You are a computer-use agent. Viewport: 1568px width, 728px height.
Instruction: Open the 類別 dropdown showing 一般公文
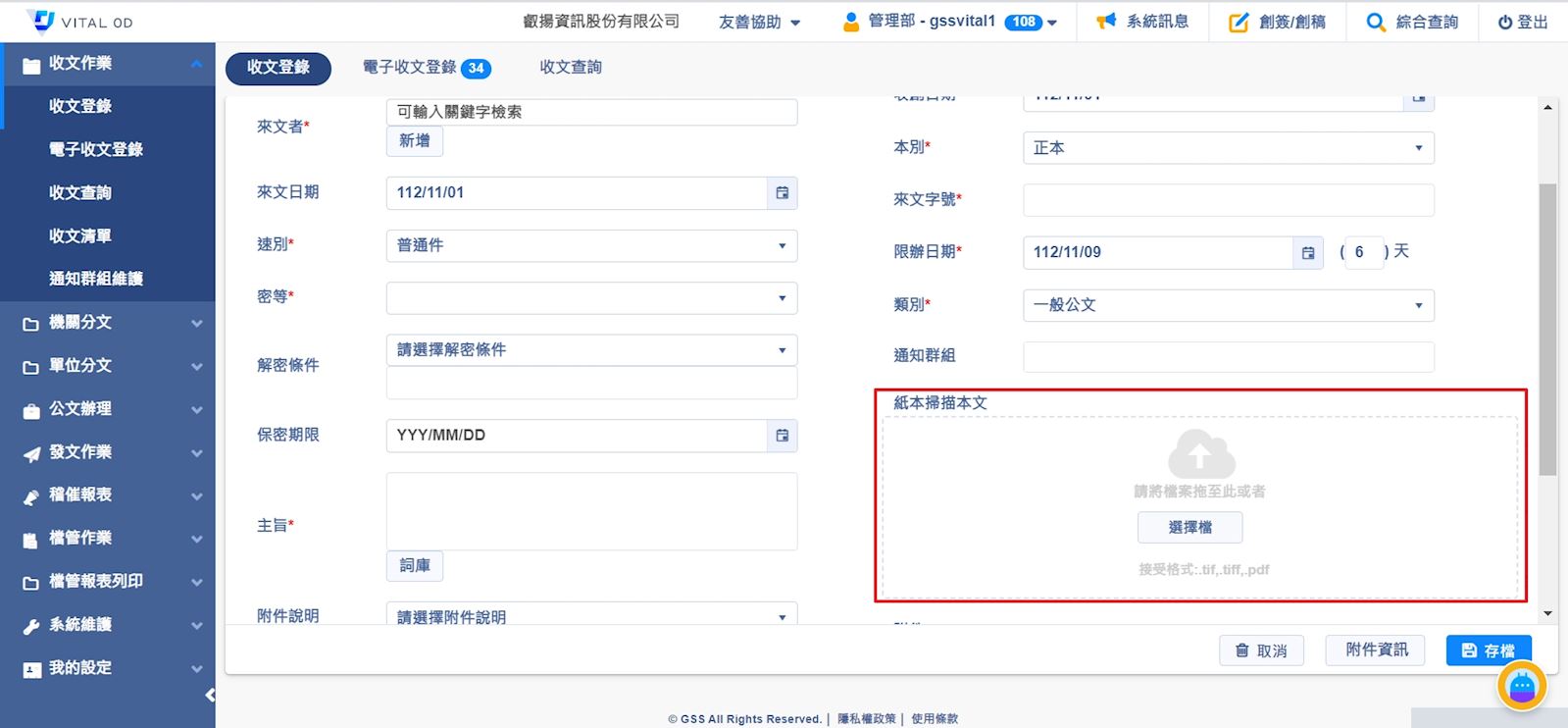[1228, 305]
